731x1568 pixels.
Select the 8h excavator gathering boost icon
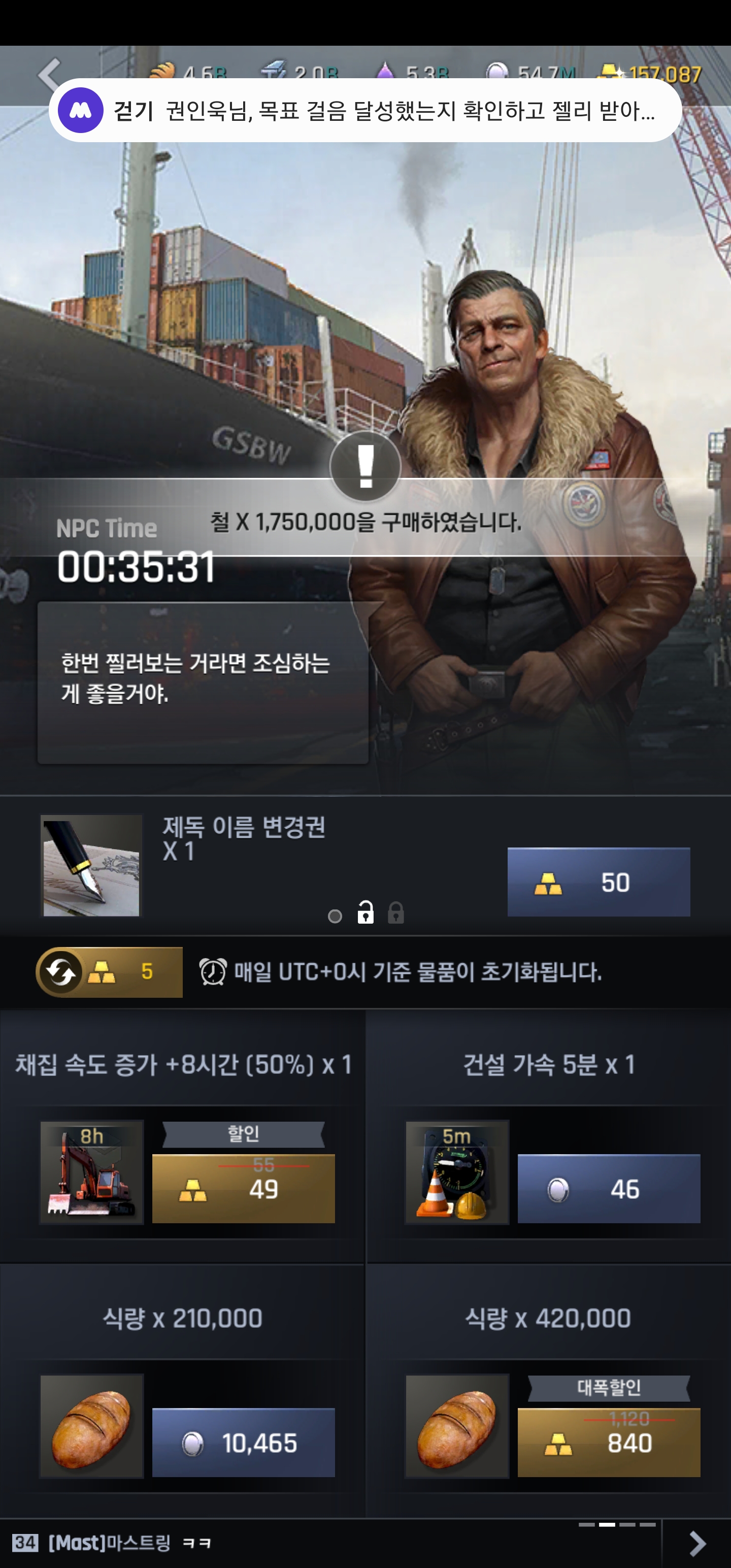(92, 1172)
